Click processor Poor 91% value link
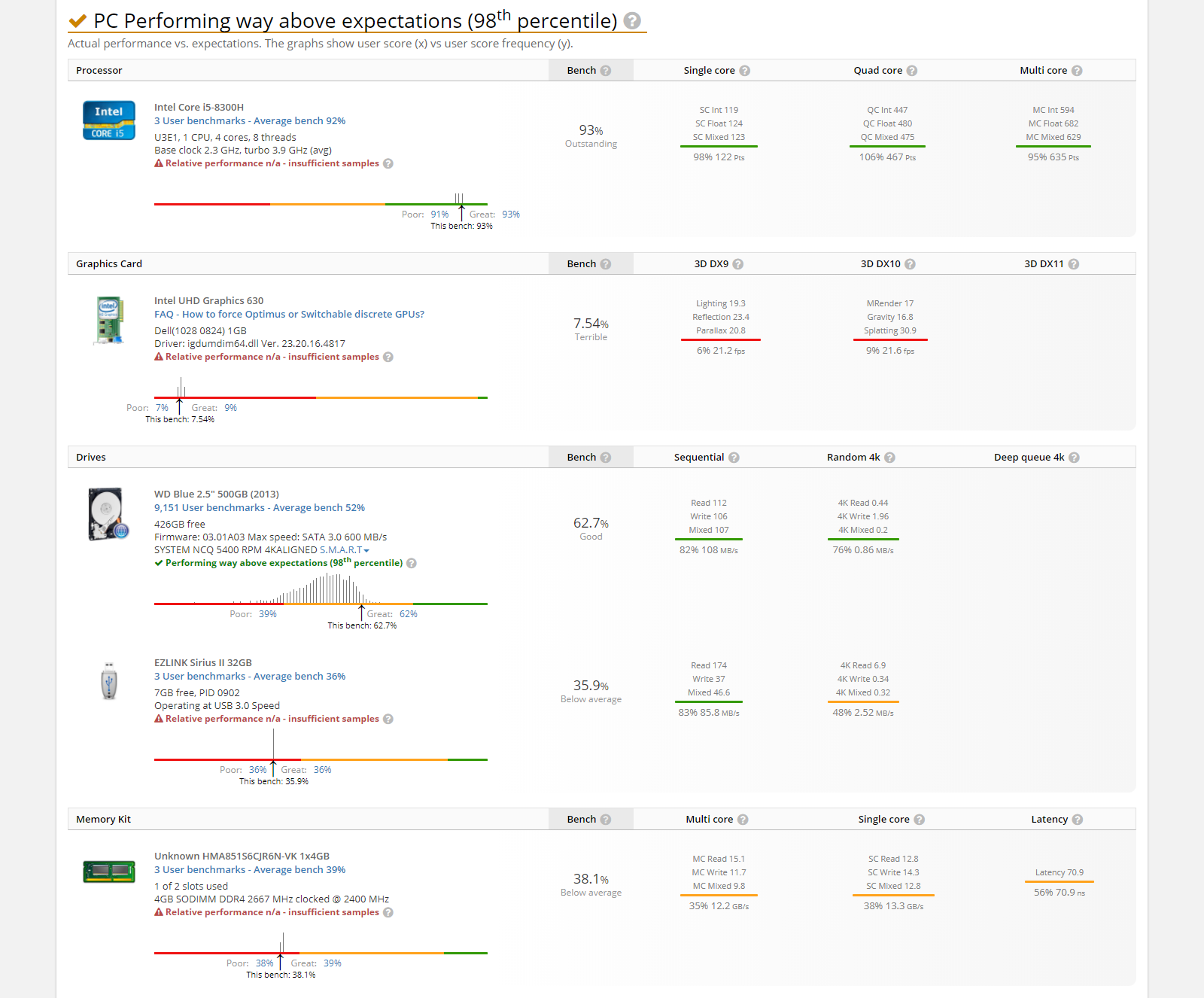The image size is (1204, 998). click(x=439, y=215)
